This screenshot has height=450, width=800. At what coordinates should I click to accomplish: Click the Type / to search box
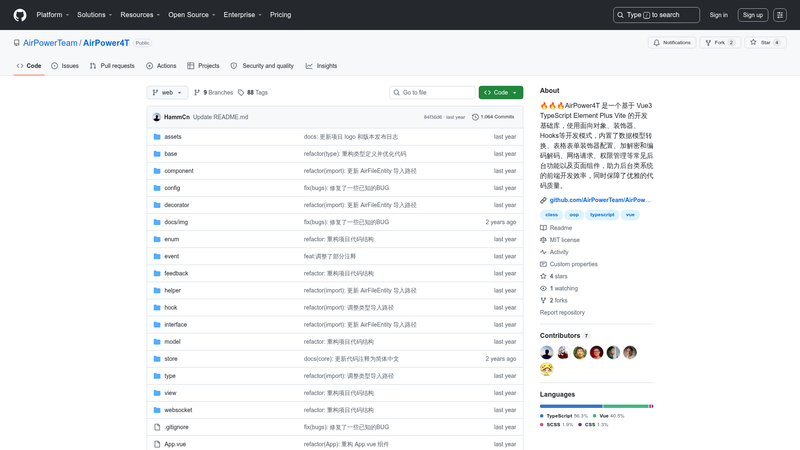[656, 15]
